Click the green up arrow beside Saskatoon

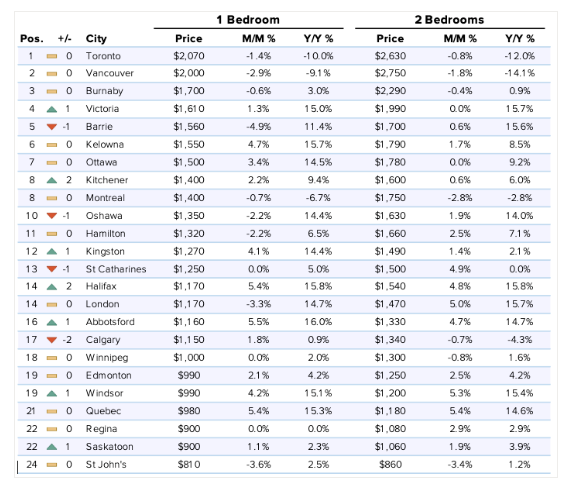(x=52, y=447)
